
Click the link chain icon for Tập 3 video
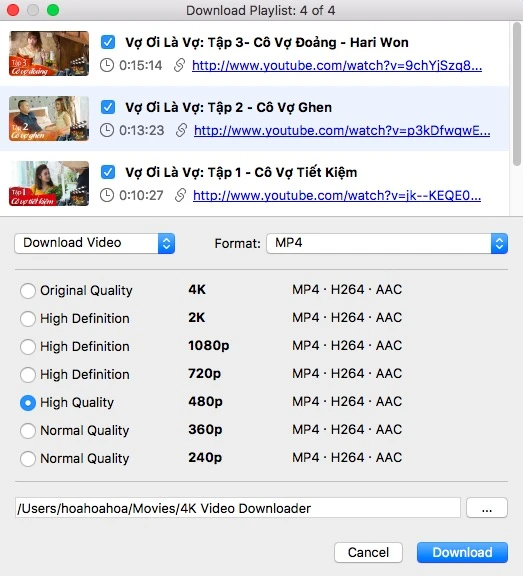(x=179, y=65)
